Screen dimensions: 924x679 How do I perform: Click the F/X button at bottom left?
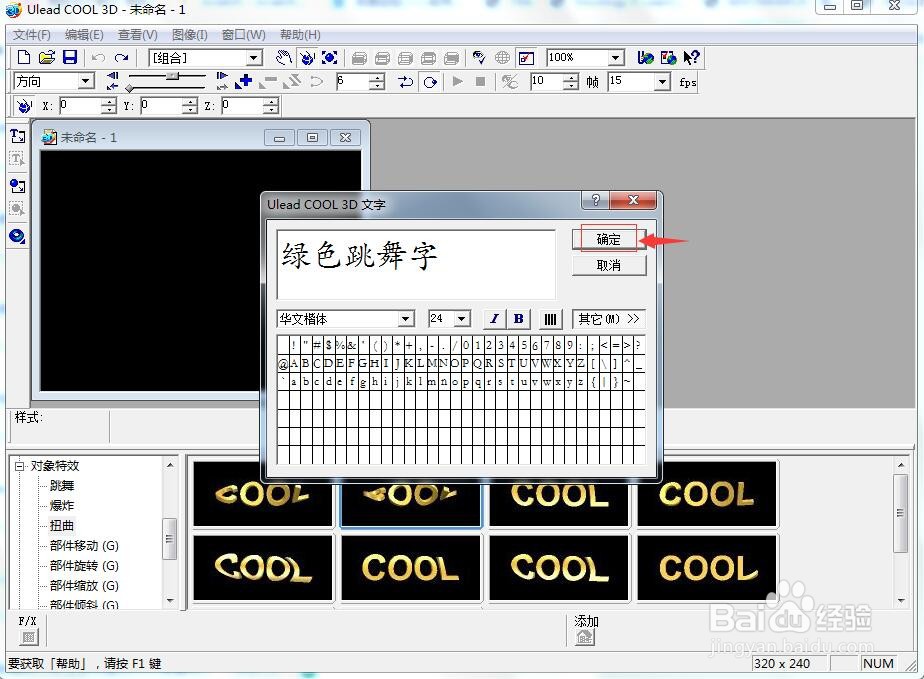pyautogui.click(x=27, y=637)
